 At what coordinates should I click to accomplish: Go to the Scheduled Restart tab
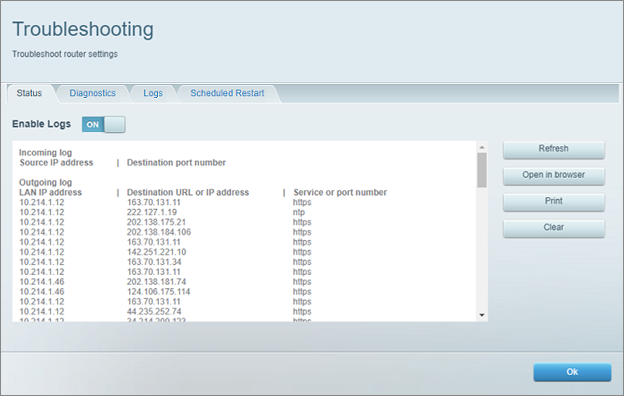pos(227,93)
